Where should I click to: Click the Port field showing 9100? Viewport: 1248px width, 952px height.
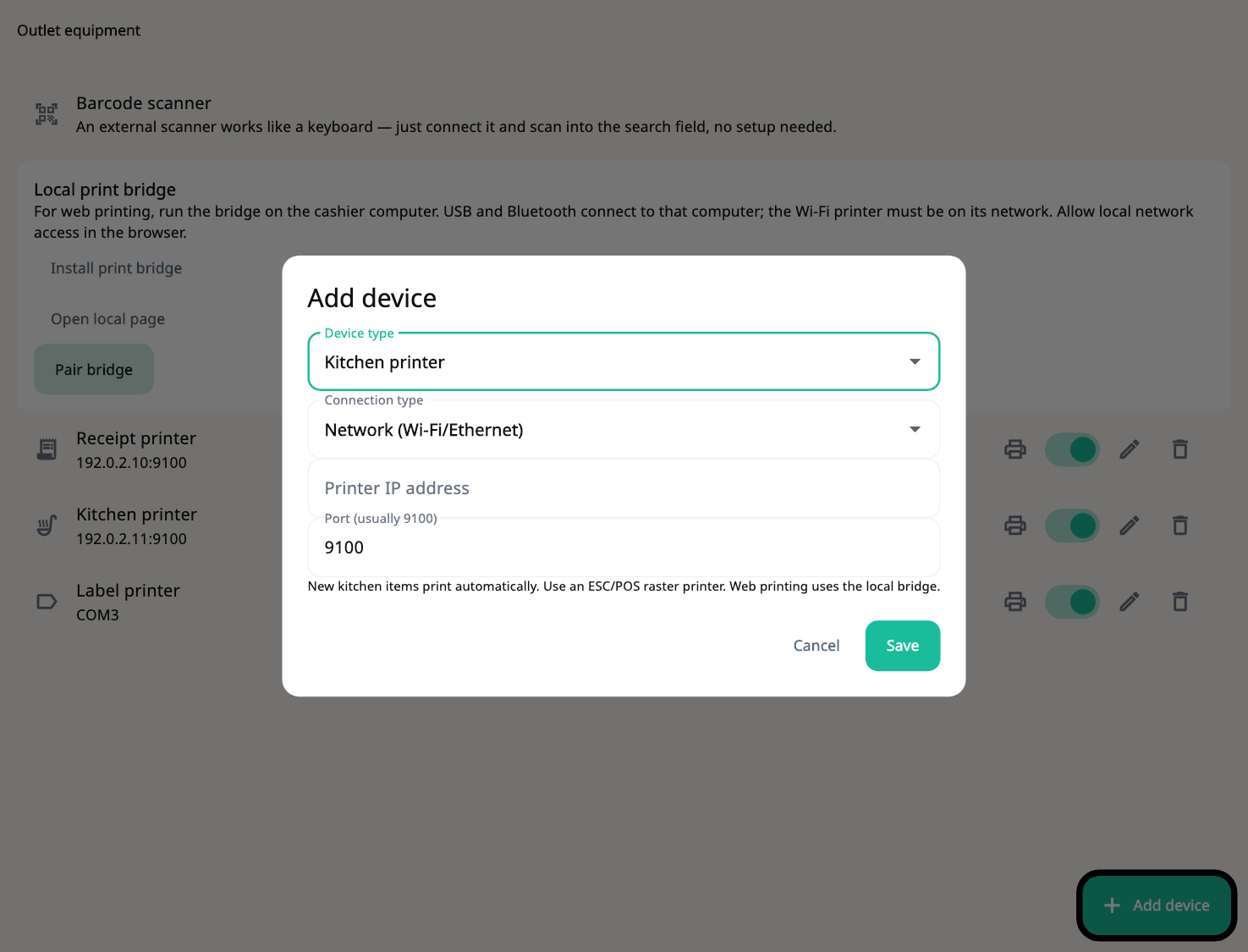624,548
